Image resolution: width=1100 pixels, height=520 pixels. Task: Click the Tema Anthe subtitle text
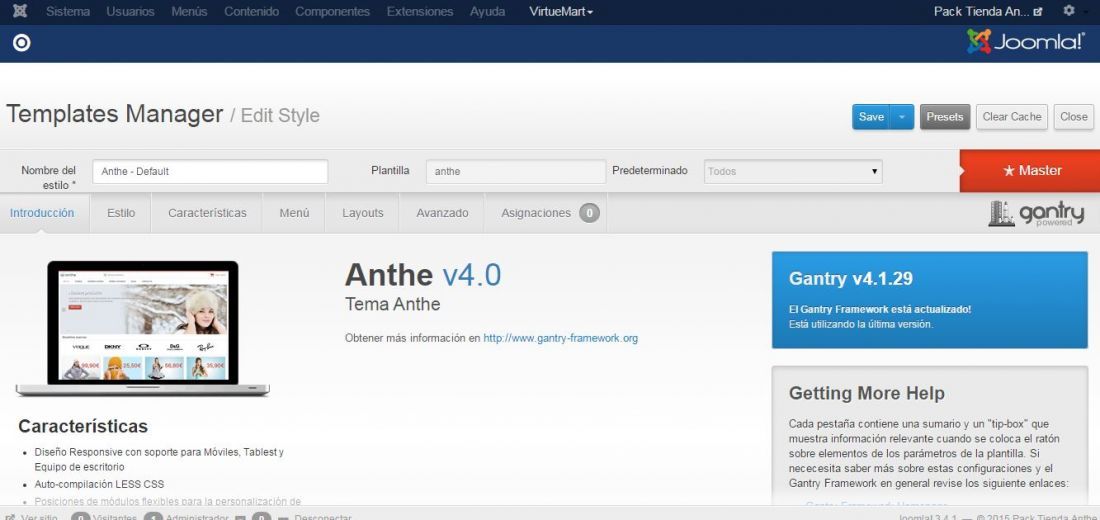click(393, 304)
